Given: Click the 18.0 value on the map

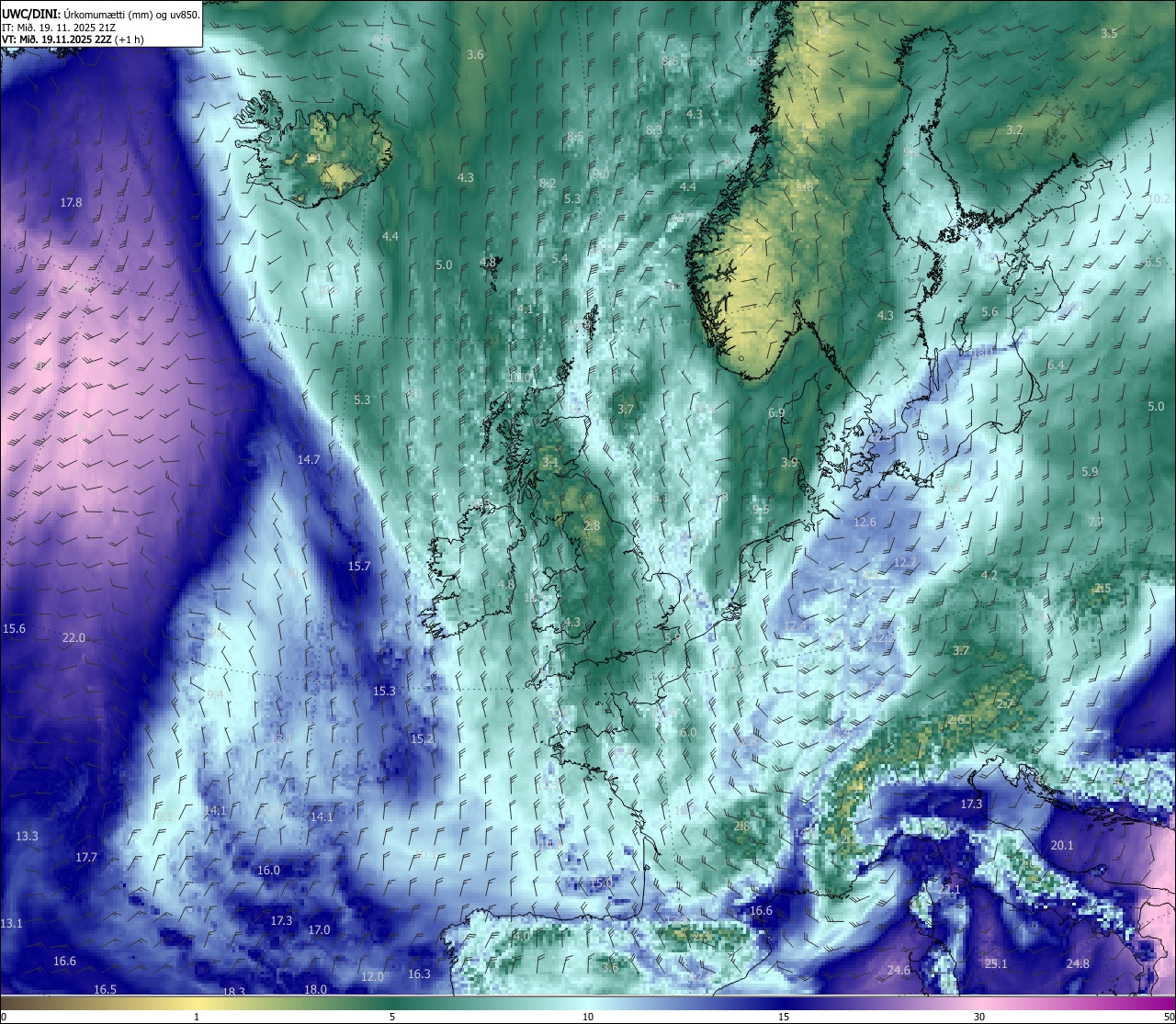Looking at the screenshot, I should pos(315,989).
